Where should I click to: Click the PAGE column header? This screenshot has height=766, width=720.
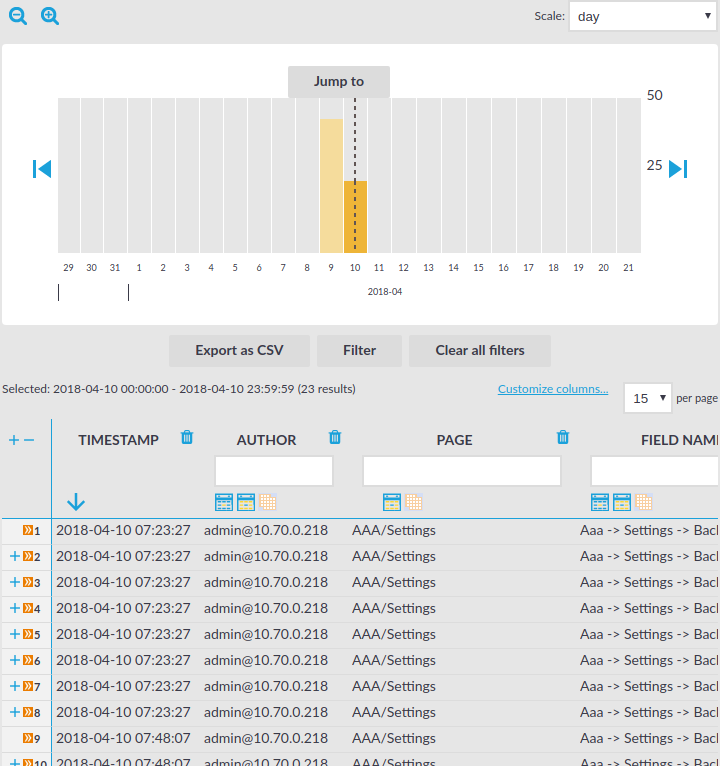click(x=454, y=440)
